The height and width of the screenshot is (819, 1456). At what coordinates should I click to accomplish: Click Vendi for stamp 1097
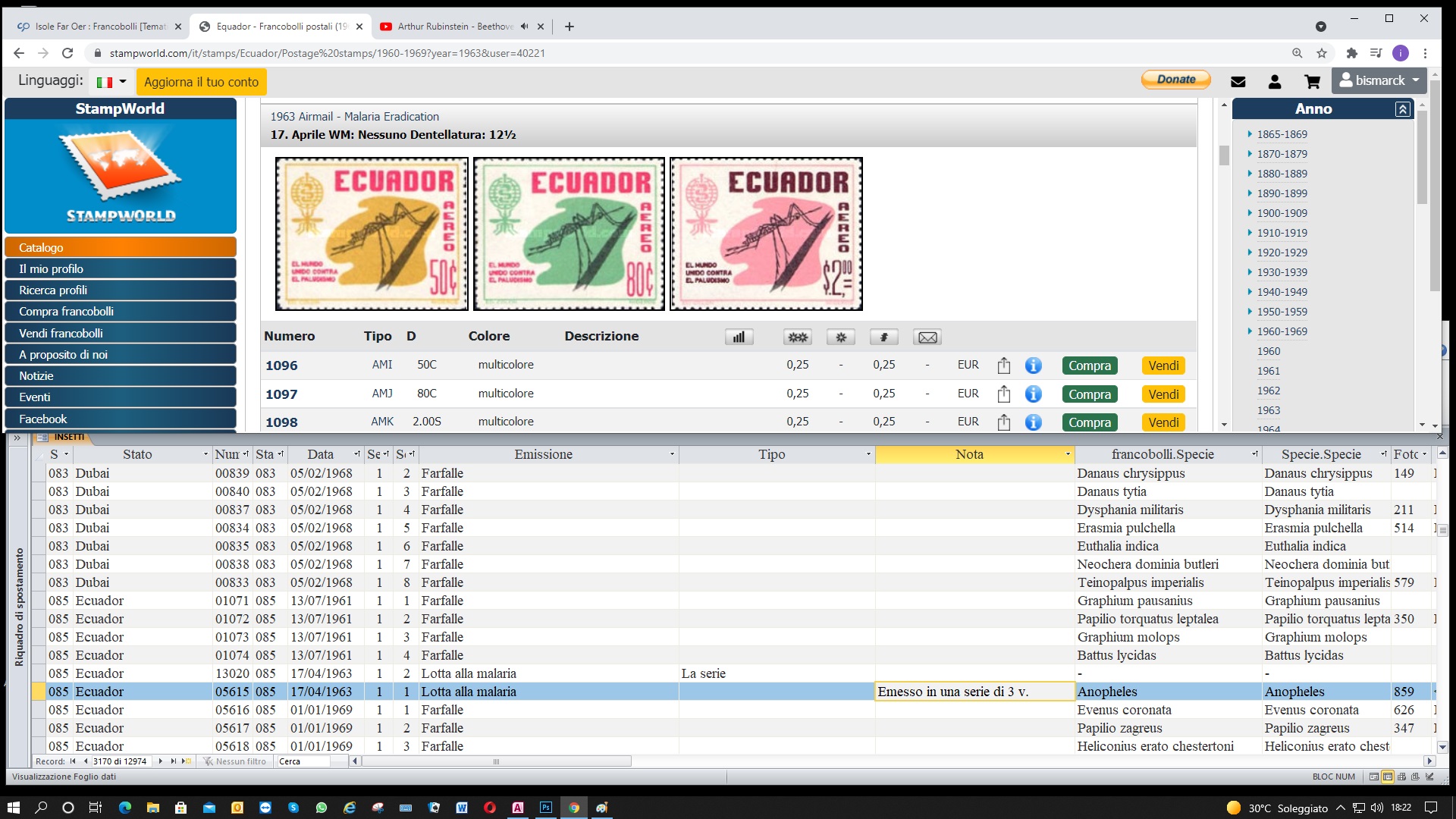click(x=1163, y=394)
